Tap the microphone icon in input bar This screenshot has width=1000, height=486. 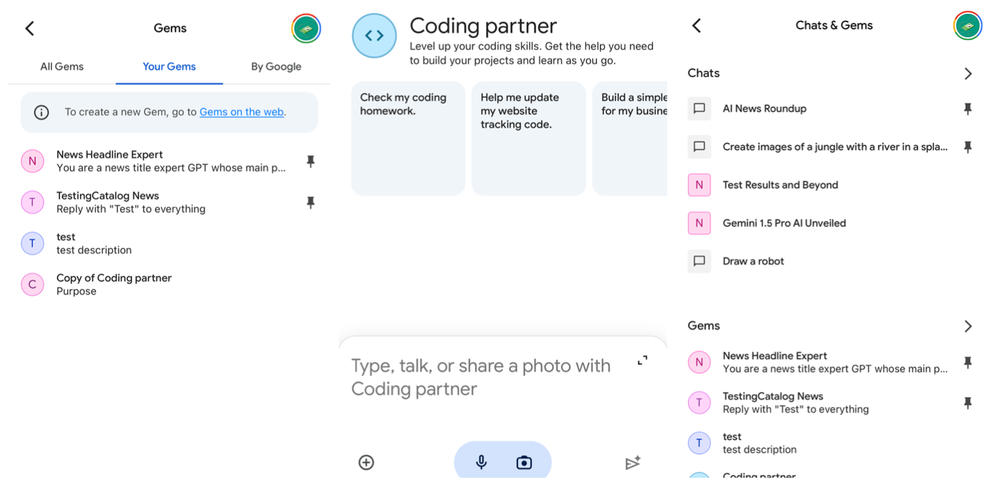481,462
